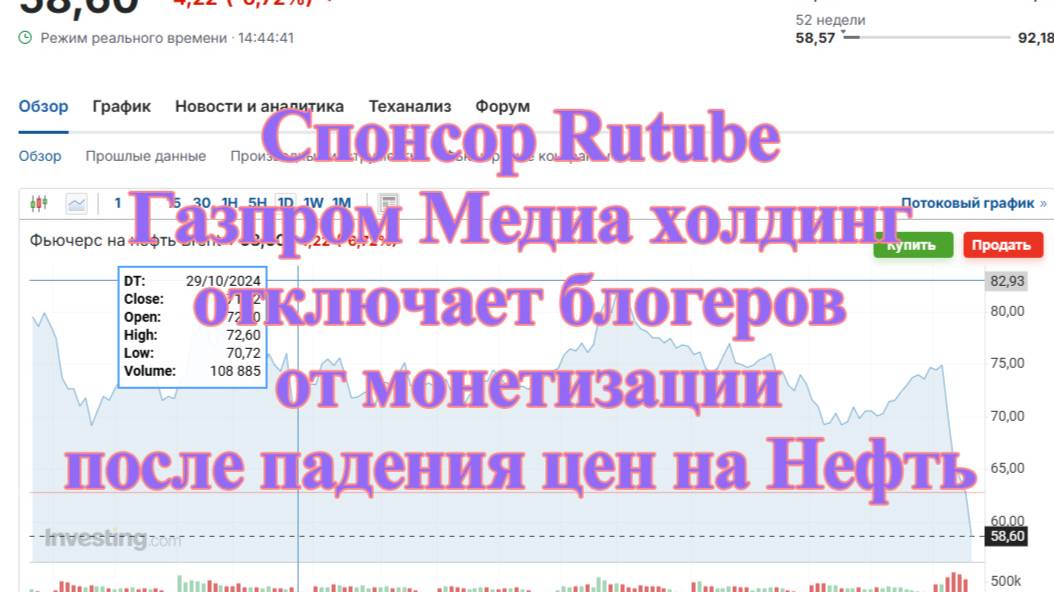The width and height of the screenshot is (1054, 592).
Task: Click the green Купить button
Action: point(913,245)
